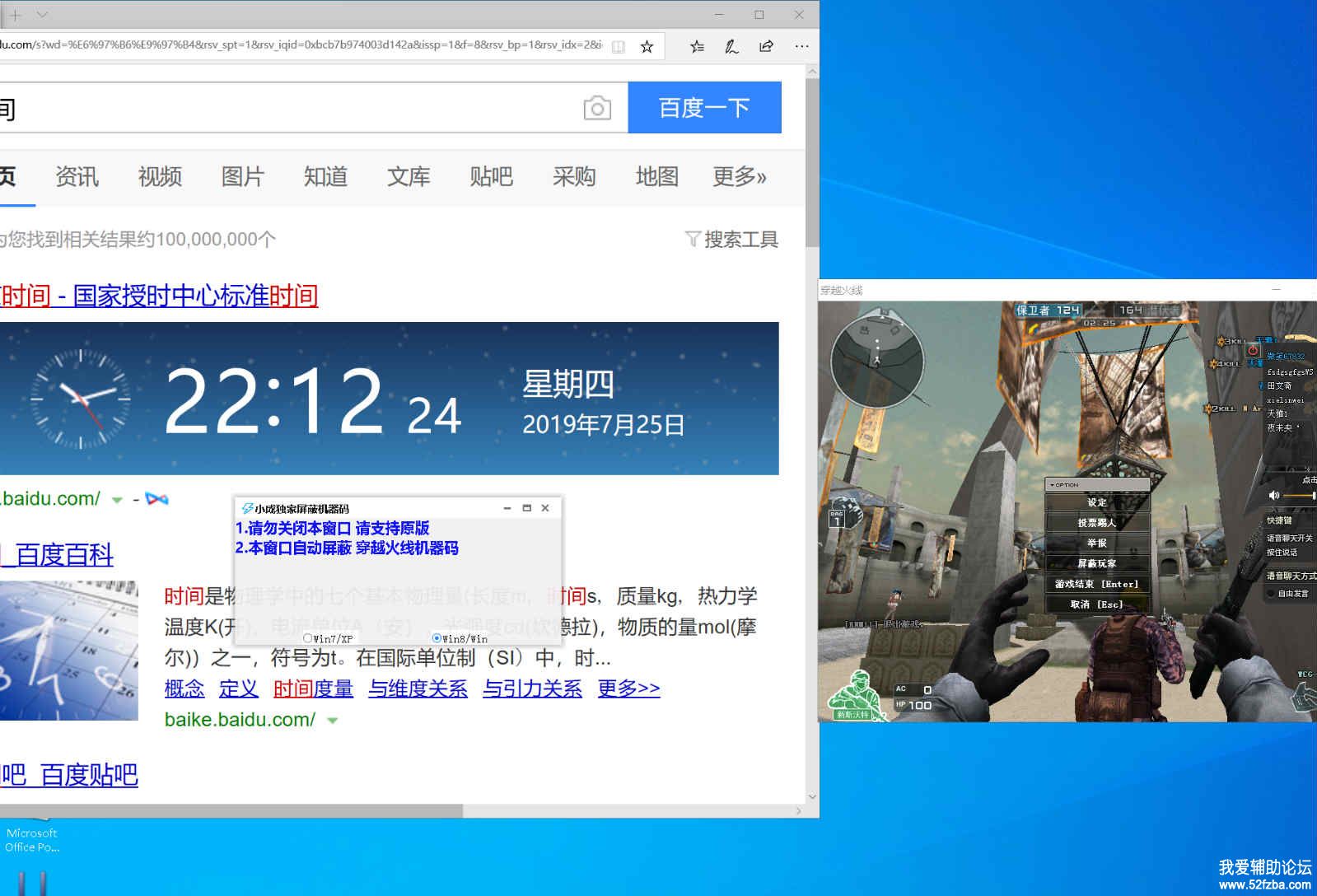1317x896 pixels.
Task: Click the 百度百科 calendar thumbnail image
Action: [69, 651]
